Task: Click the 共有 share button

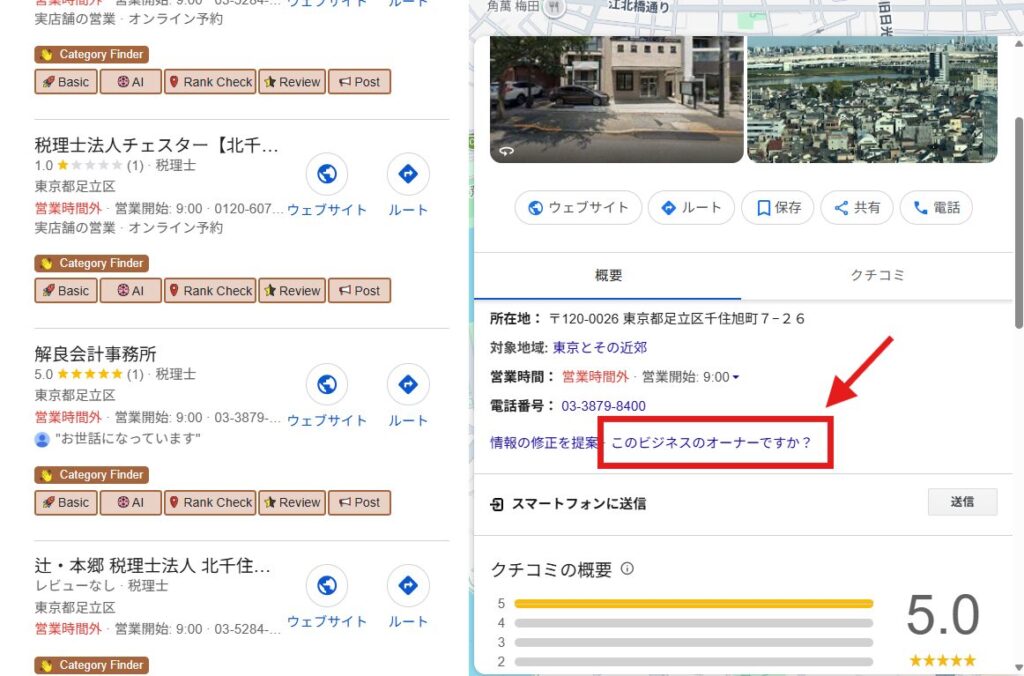Action: (x=856, y=208)
